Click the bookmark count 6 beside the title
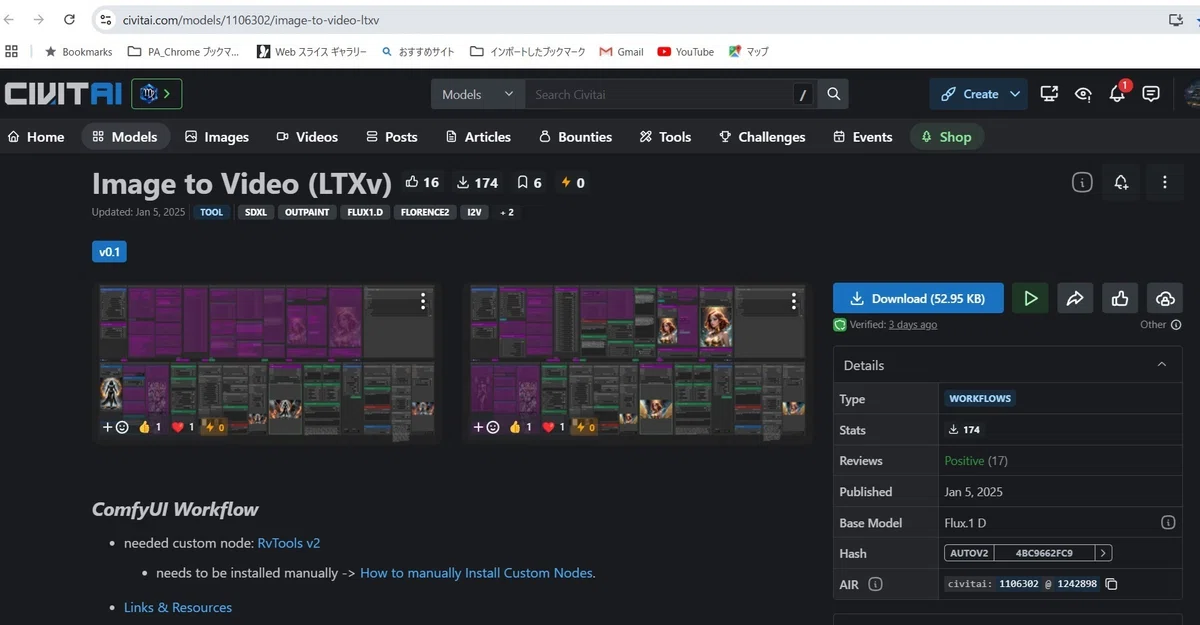Screen dimensions: 1200x625 (x=529, y=182)
